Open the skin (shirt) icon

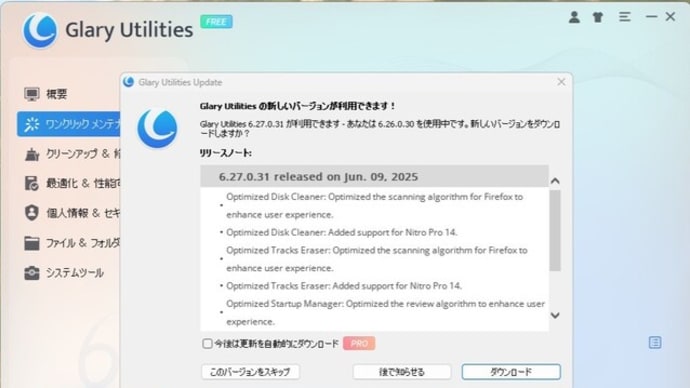598,17
